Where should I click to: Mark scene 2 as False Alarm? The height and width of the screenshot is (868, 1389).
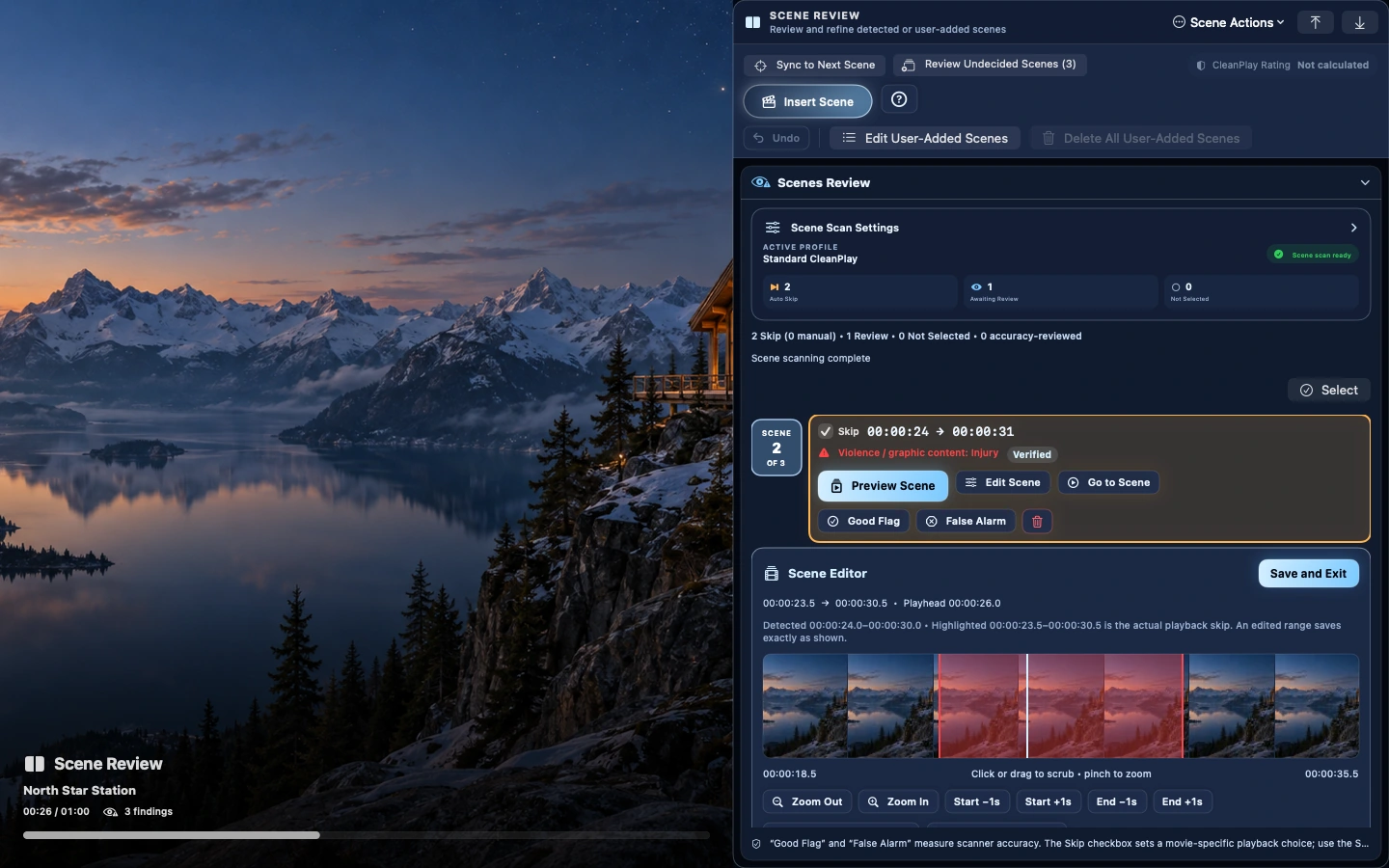tap(966, 521)
